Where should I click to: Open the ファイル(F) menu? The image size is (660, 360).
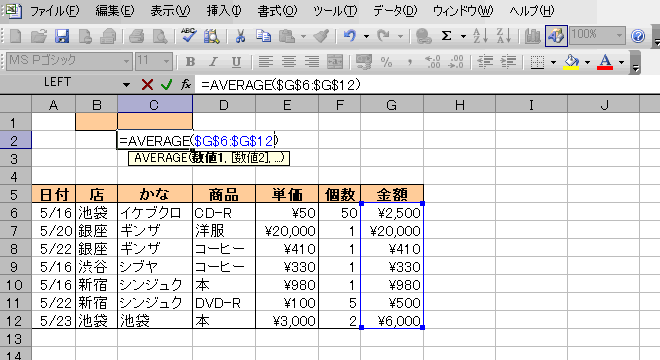point(54,11)
